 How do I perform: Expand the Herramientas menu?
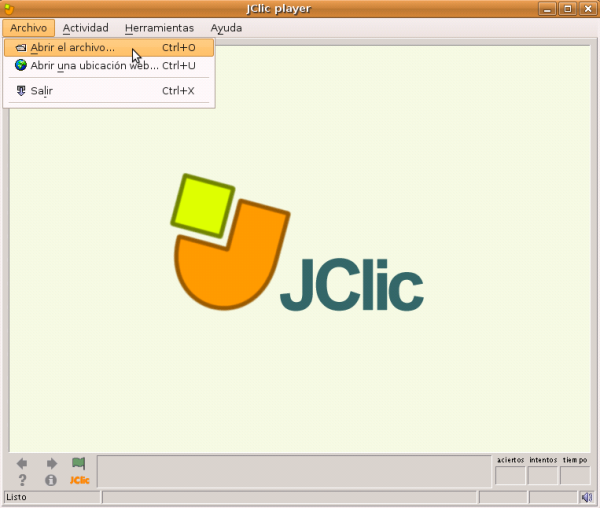[159, 28]
